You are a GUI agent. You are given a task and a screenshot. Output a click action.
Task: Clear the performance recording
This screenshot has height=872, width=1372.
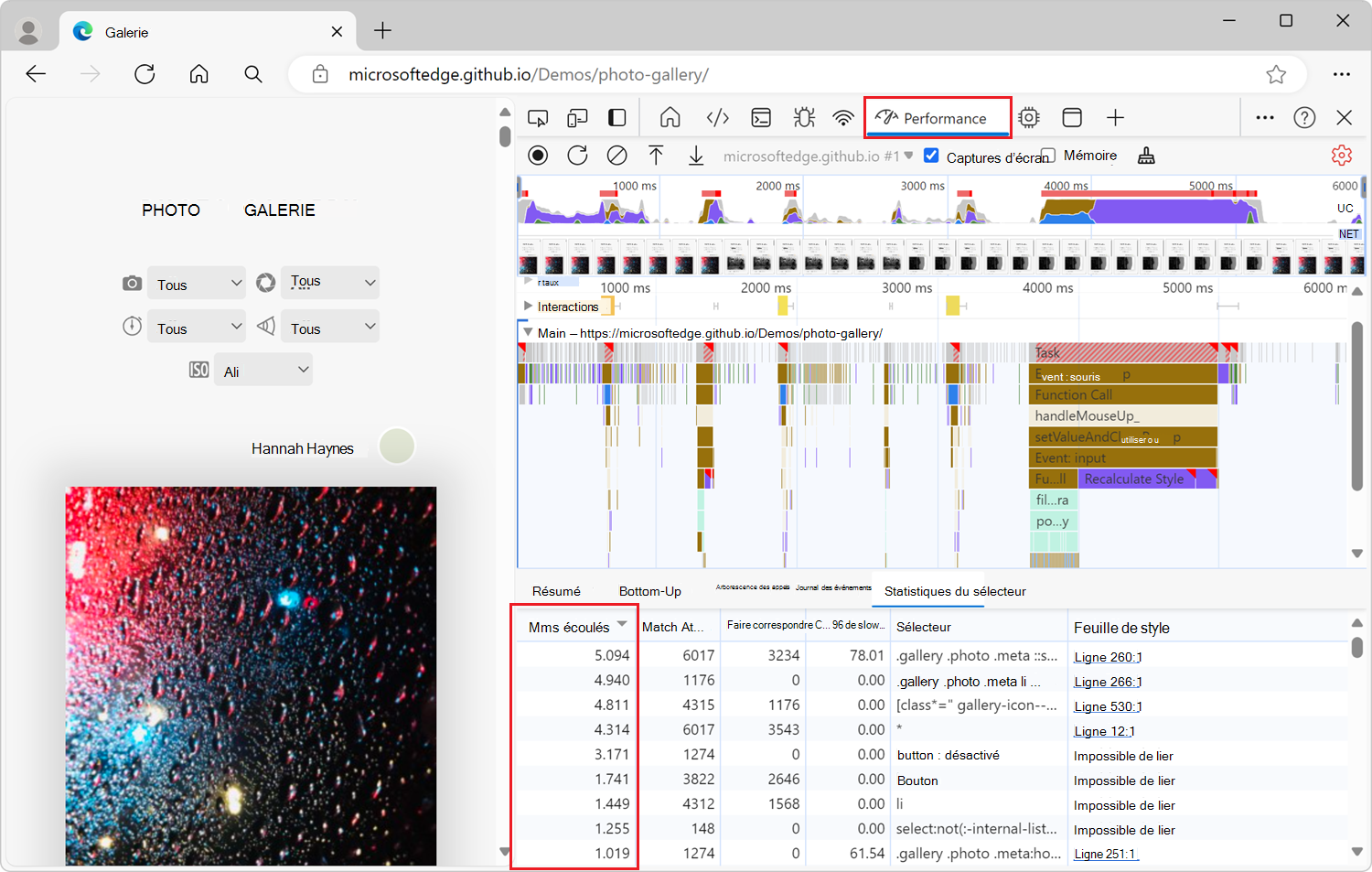(617, 156)
